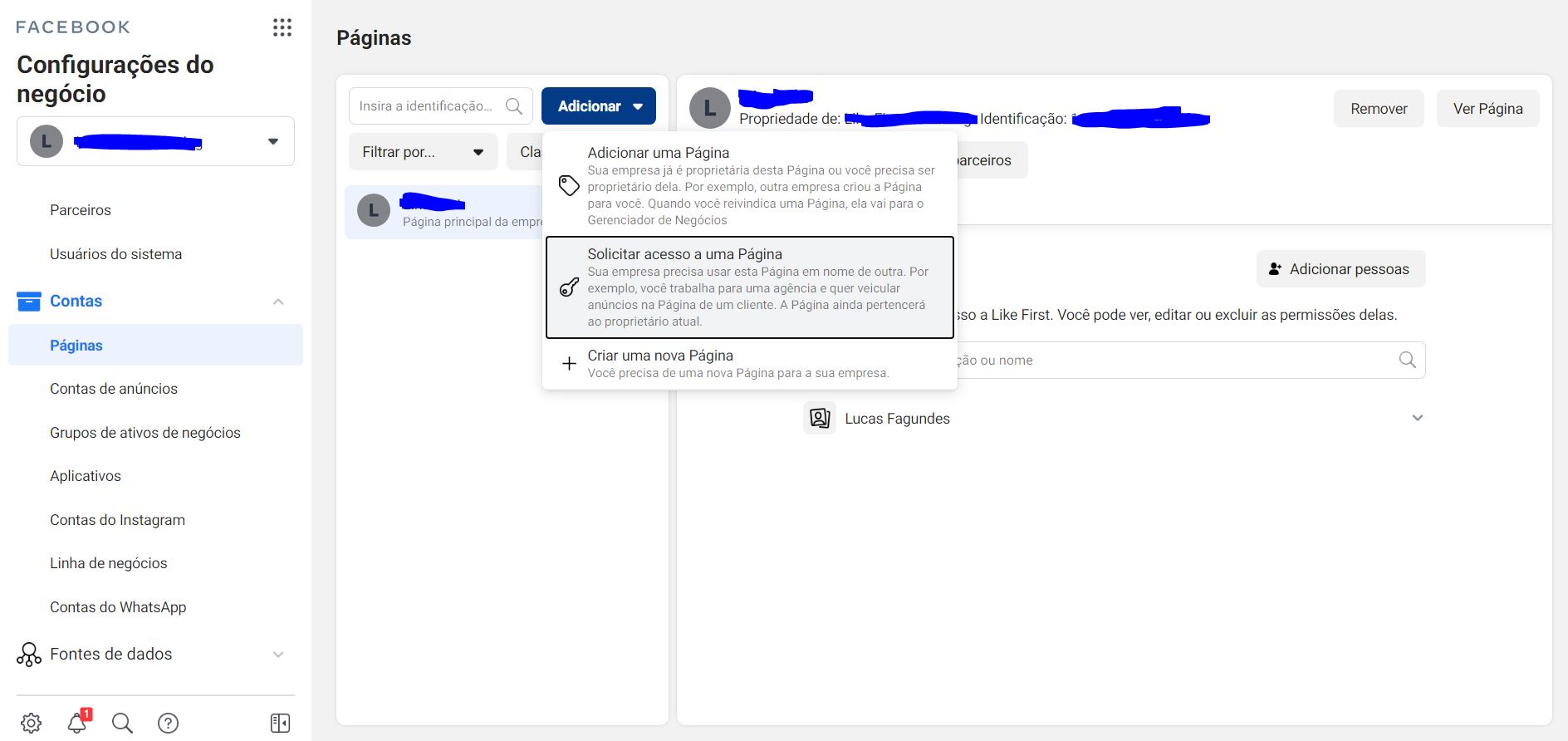1568x741 pixels.
Task: Select the Página principal da empresa list row
Action: coord(444,212)
